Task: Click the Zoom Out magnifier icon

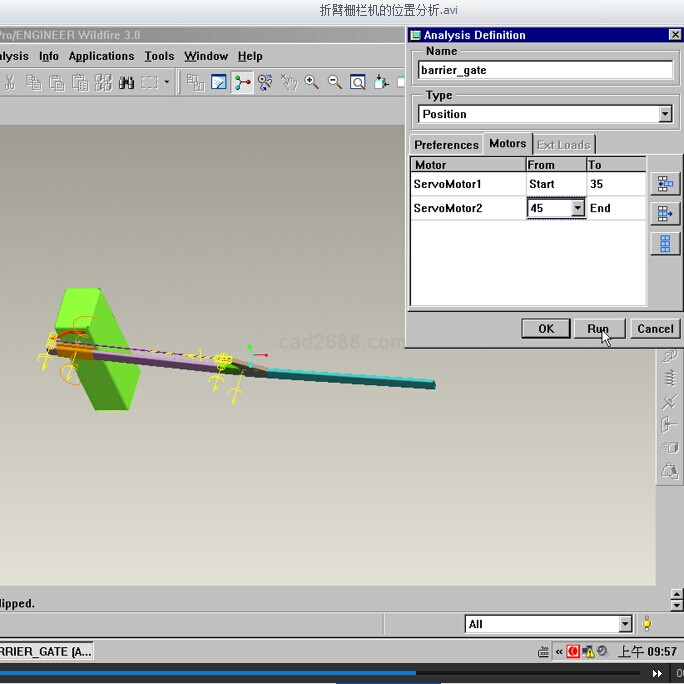Action: [x=334, y=83]
